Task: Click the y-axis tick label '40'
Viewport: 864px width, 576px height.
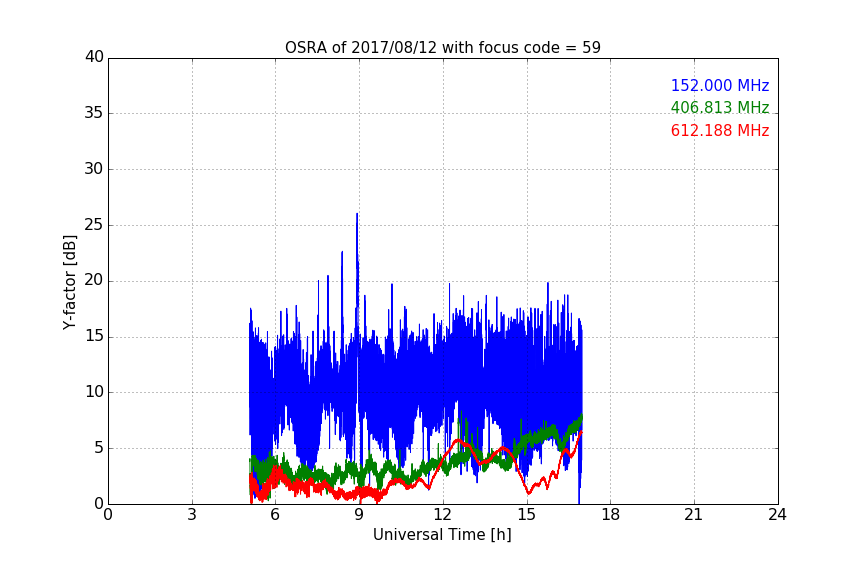Action: coord(94,57)
